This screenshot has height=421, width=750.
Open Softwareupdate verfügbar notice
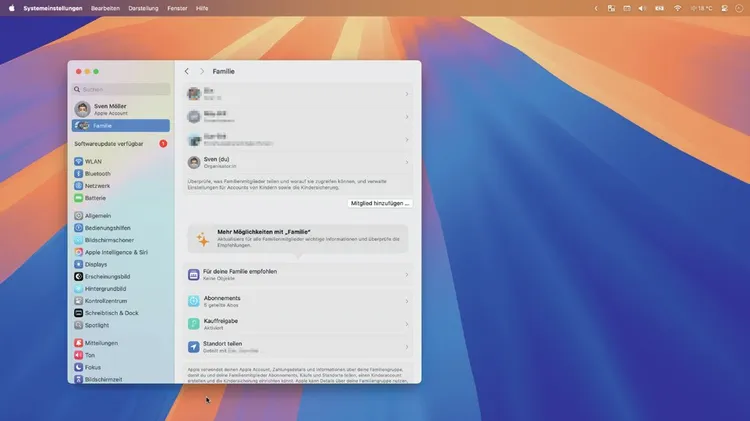click(x=121, y=144)
